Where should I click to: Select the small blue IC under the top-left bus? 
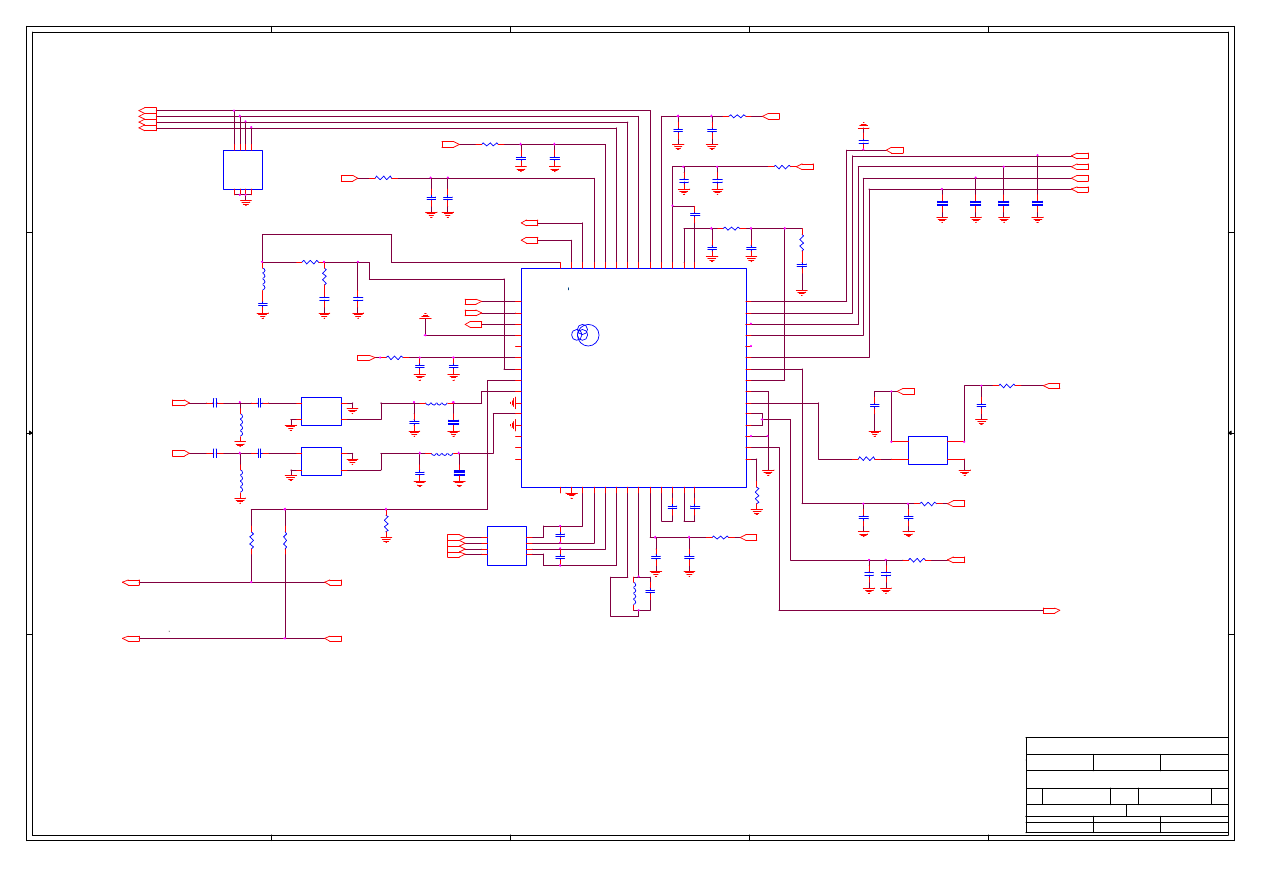click(242, 169)
